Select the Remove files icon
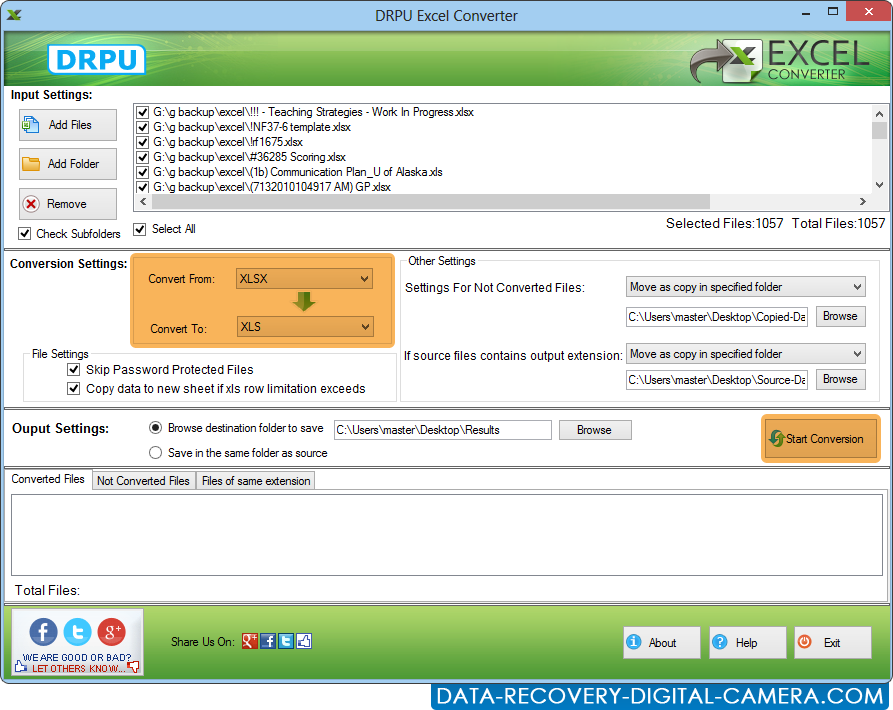Image resolution: width=893 pixels, height=710 pixels. [30, 203]
